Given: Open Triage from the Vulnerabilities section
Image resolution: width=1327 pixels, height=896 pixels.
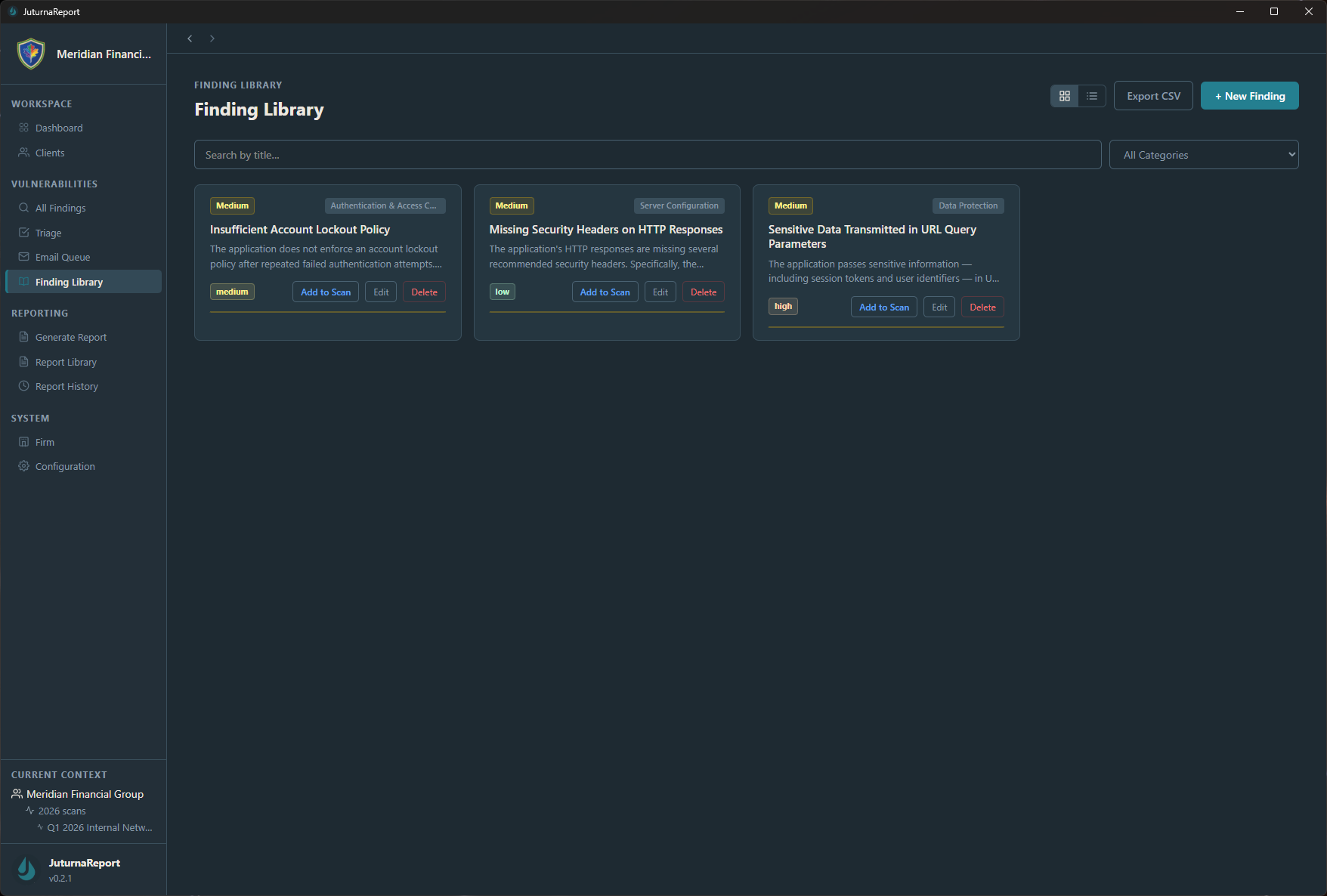Looking at the screenshot, I should point(23,233).
